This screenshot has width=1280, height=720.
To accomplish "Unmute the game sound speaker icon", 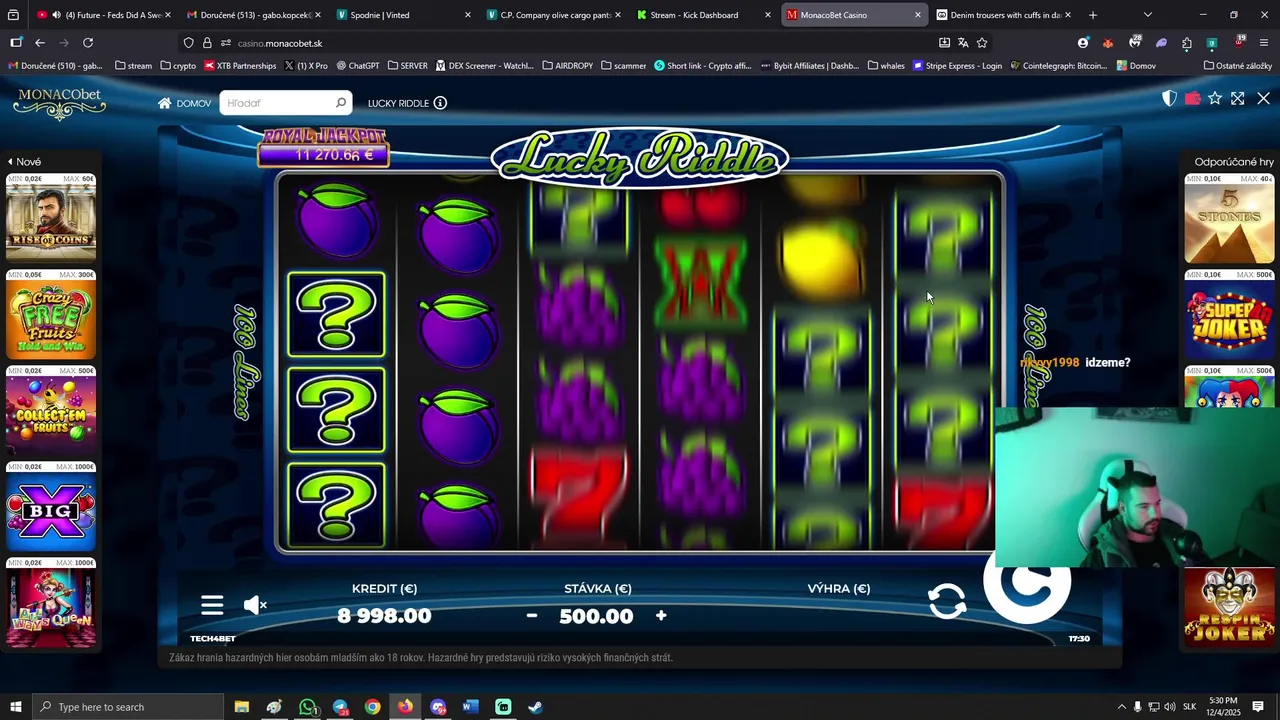I will (255, 605).
